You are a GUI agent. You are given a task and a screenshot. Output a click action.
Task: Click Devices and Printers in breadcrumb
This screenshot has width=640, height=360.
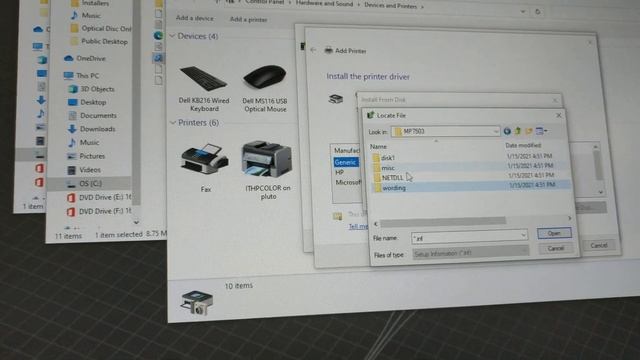click(391, 6)
